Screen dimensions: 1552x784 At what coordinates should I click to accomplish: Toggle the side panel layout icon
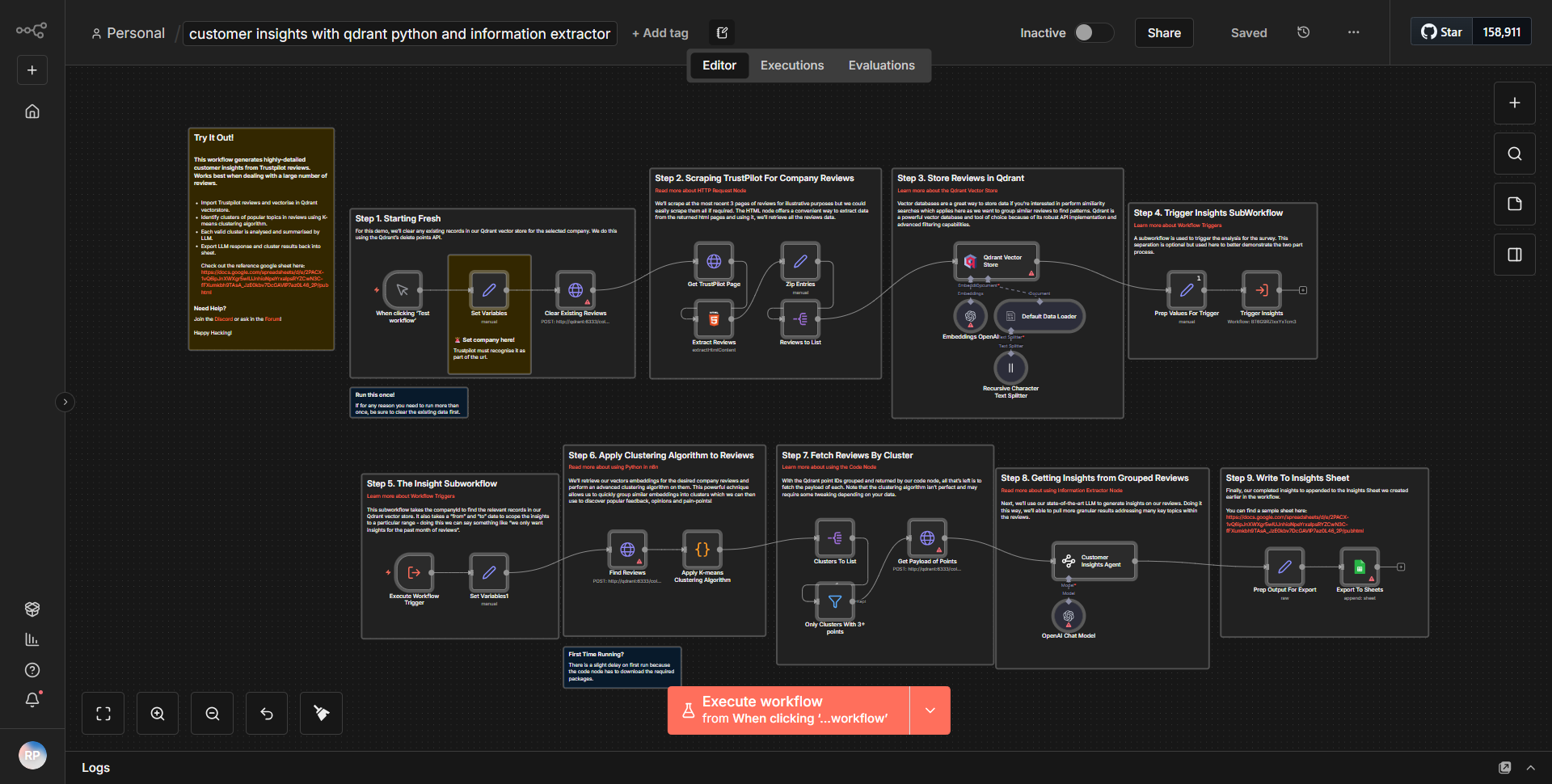coord(1515,255)
